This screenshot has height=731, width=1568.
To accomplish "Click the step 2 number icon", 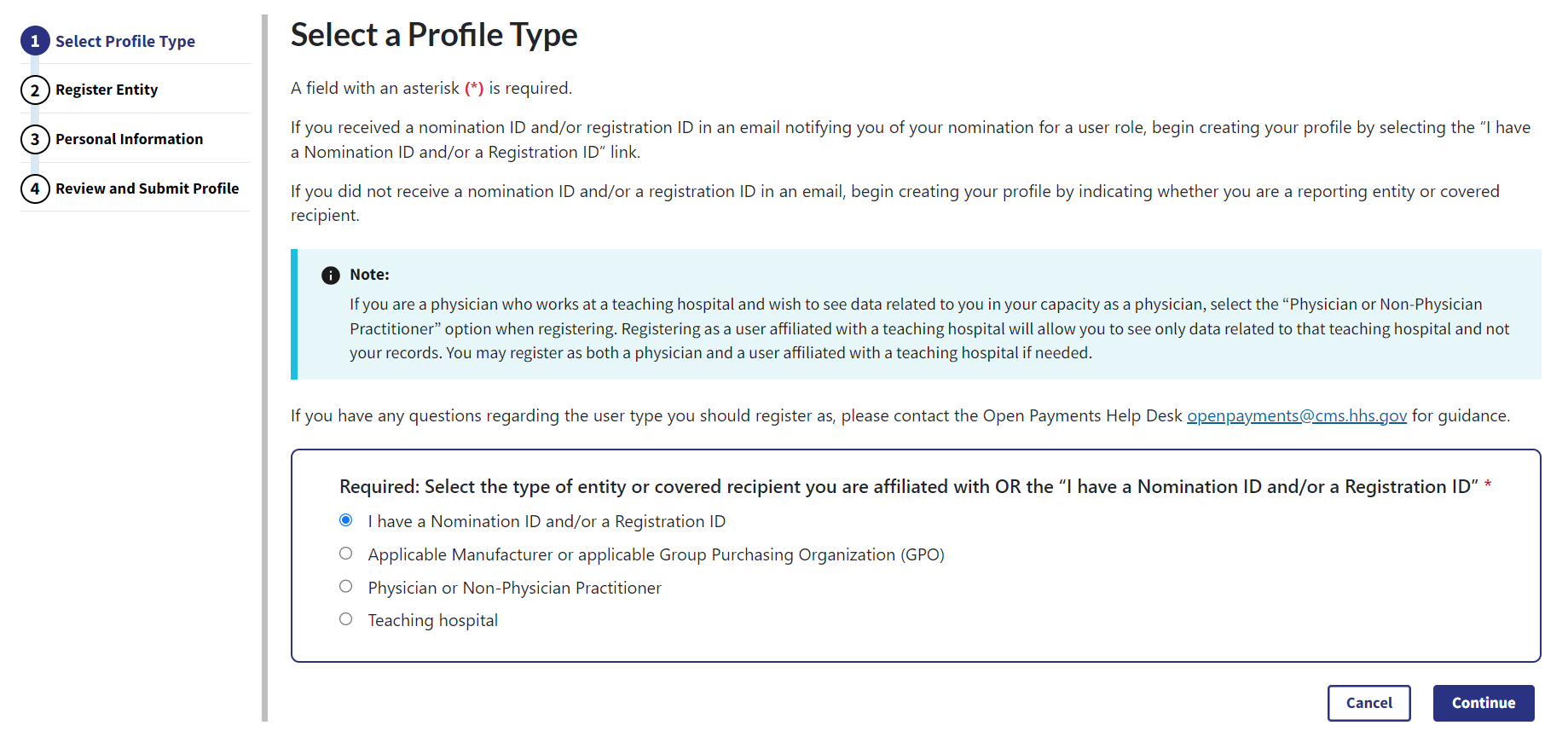I will [35, 90].
